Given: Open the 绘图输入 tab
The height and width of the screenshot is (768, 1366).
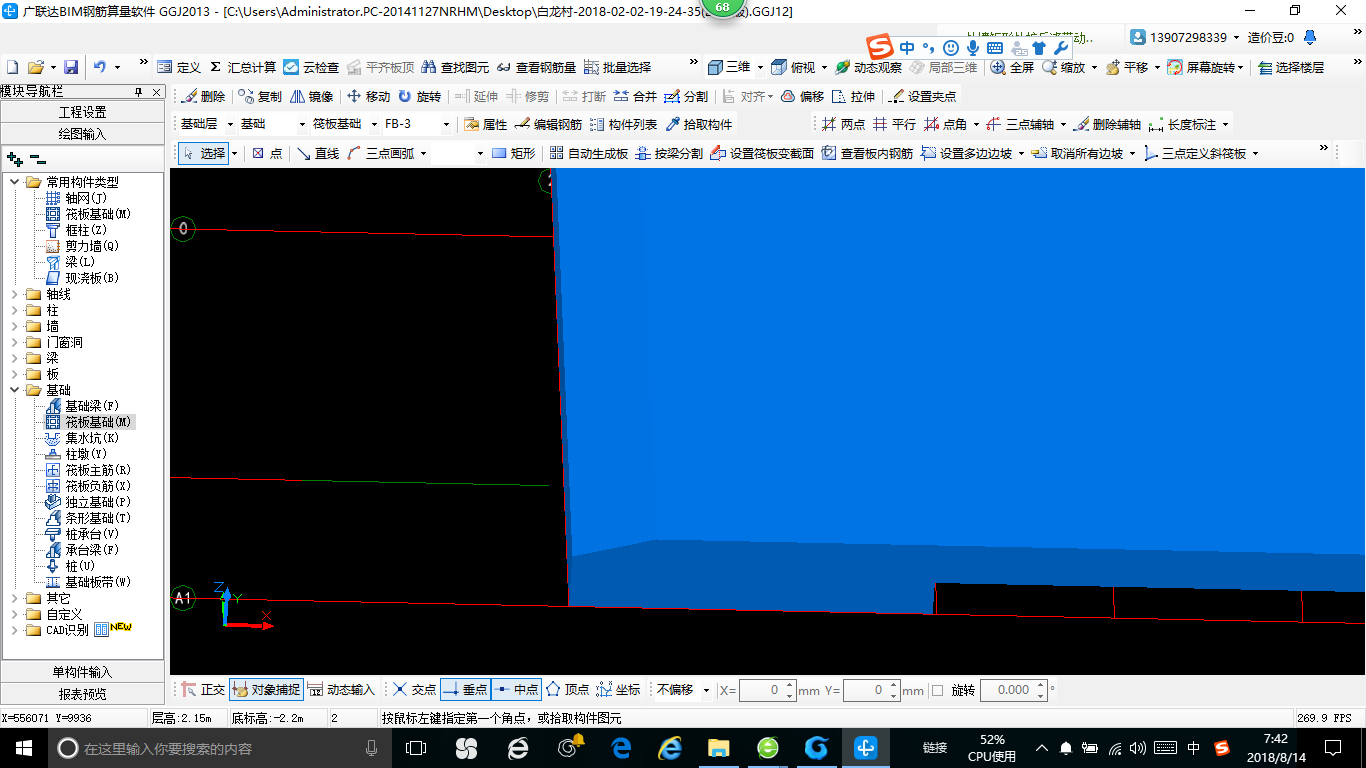Looking at the screenshot, I should (83, 133).
